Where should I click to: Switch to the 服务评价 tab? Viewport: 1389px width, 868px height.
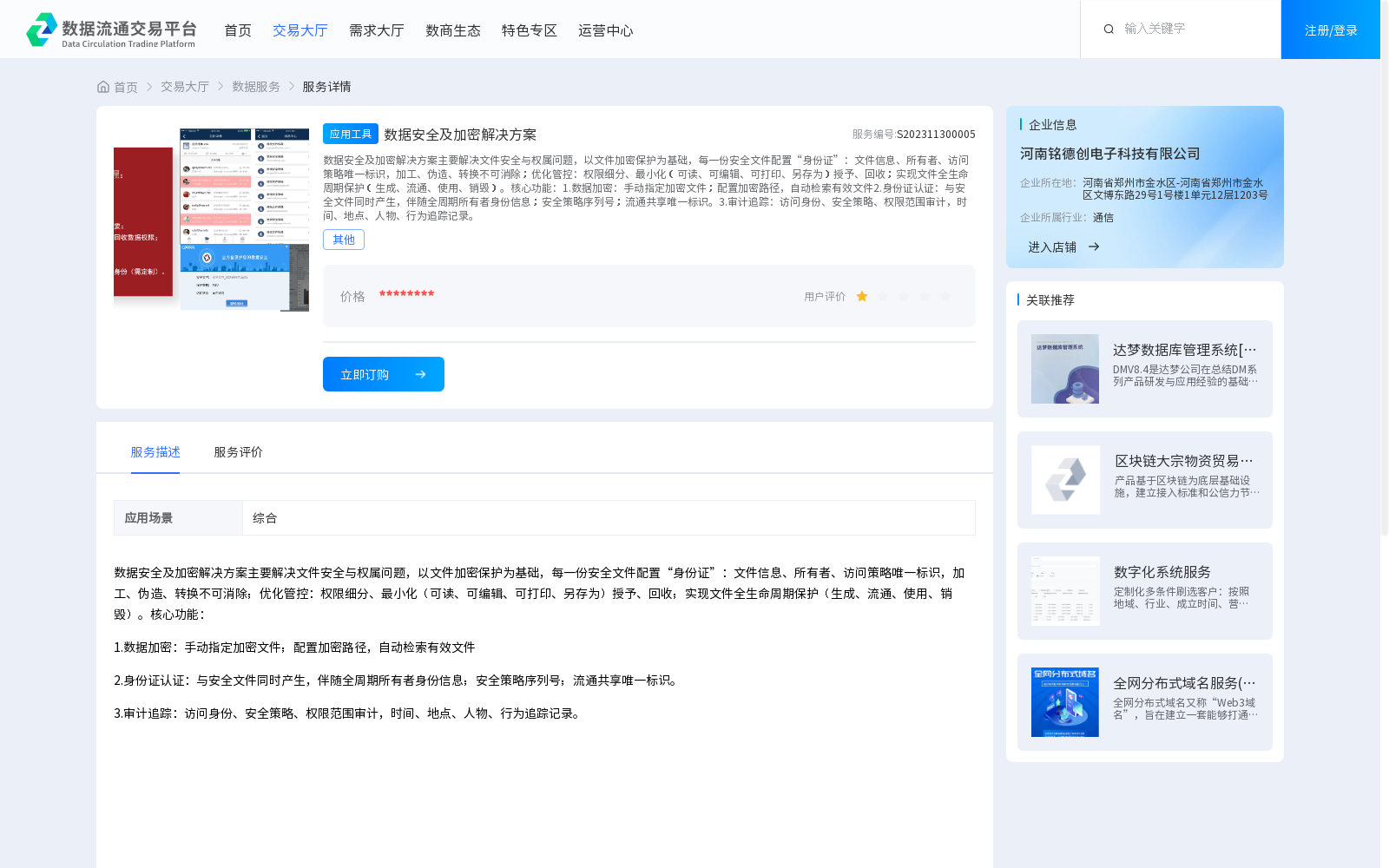(238, 452)
